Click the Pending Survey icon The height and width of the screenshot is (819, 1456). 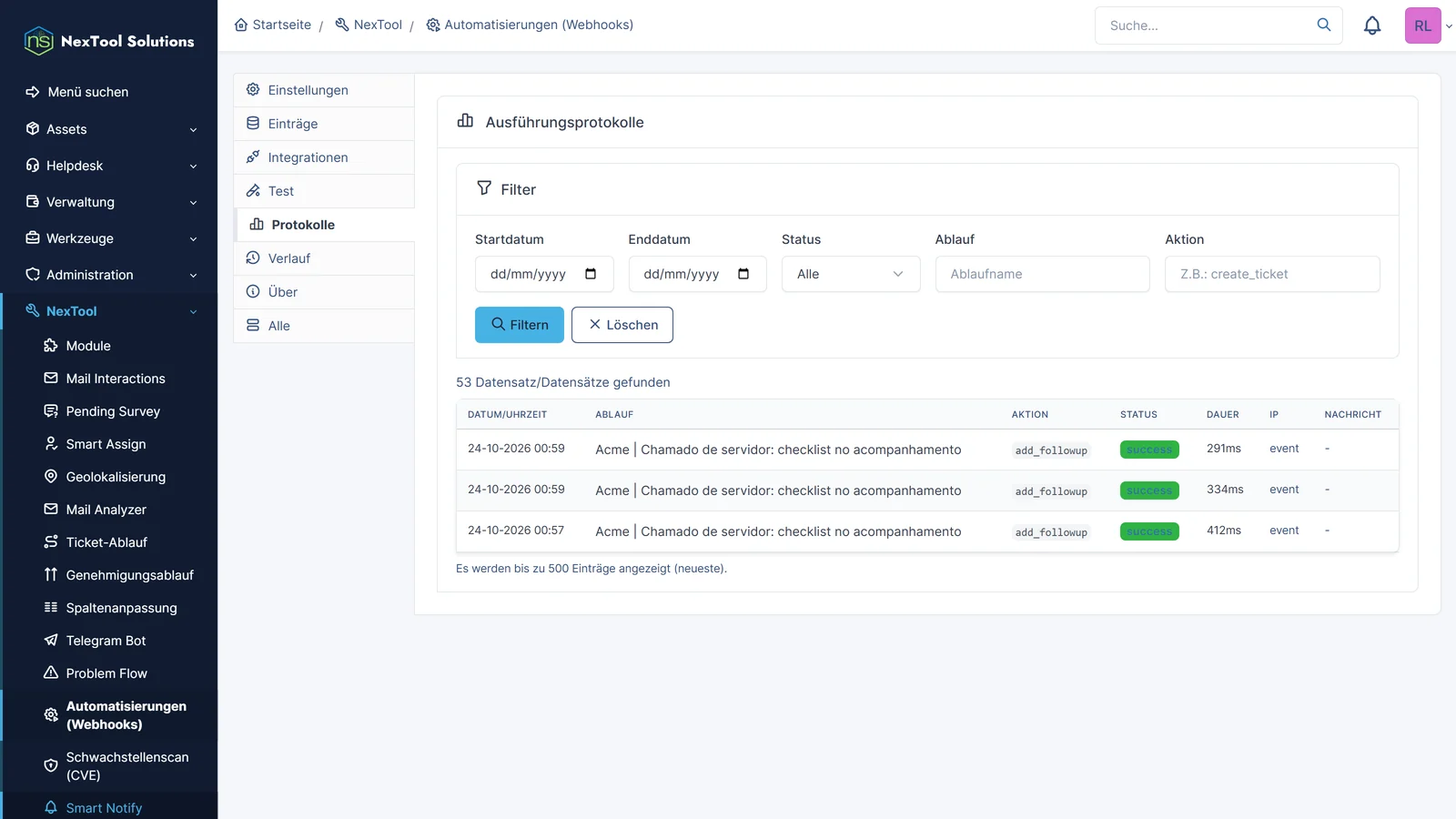click(x=51, y=411)
